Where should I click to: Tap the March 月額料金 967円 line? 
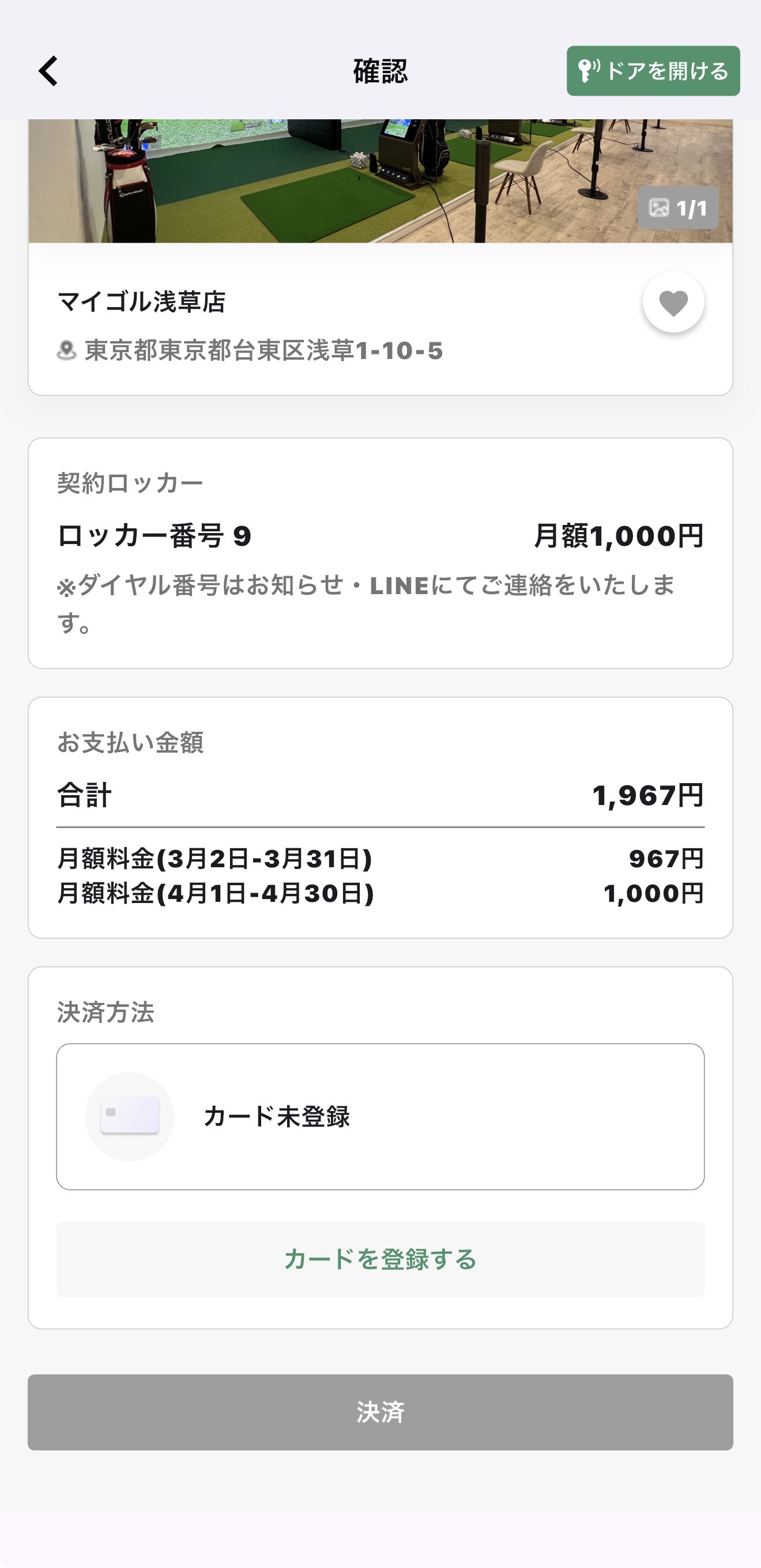point(380,859)
